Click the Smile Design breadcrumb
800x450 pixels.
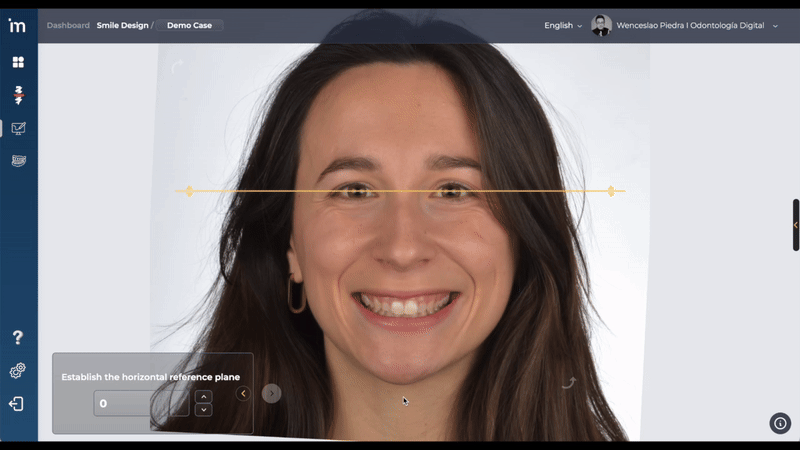(122, 26)
